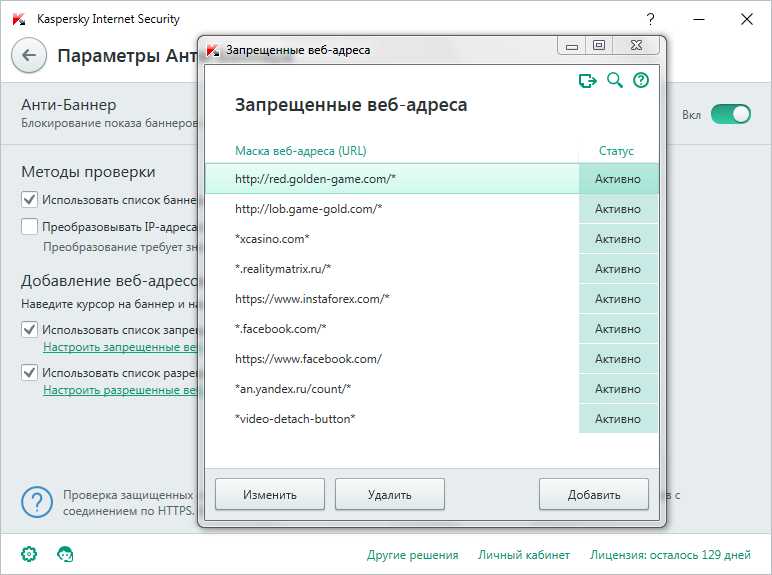Enable IP address conversion checkbox
This screenshot has width=772, height=575.
[30, 227]
